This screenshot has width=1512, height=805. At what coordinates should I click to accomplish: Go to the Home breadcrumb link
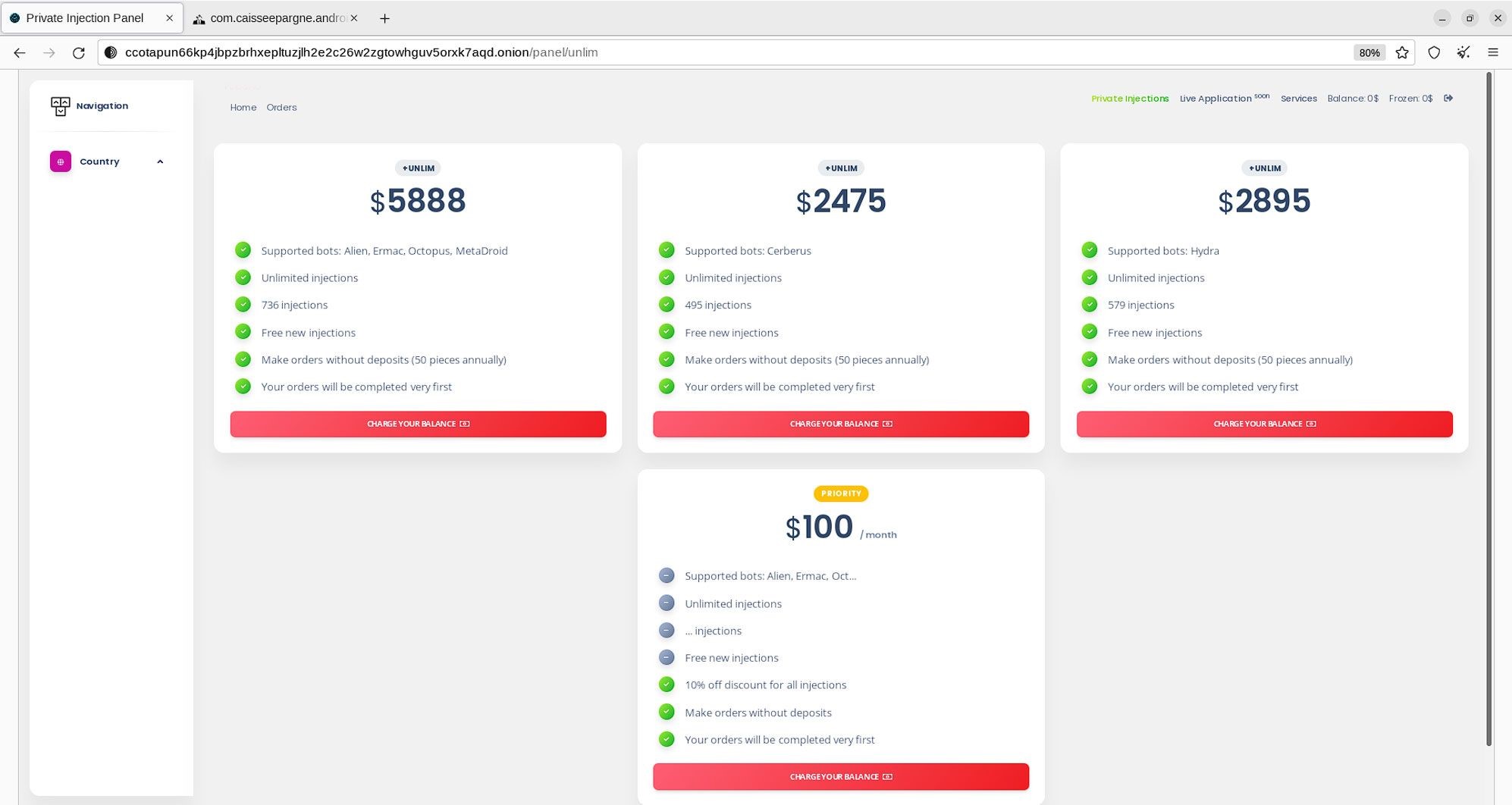[243, 108]
